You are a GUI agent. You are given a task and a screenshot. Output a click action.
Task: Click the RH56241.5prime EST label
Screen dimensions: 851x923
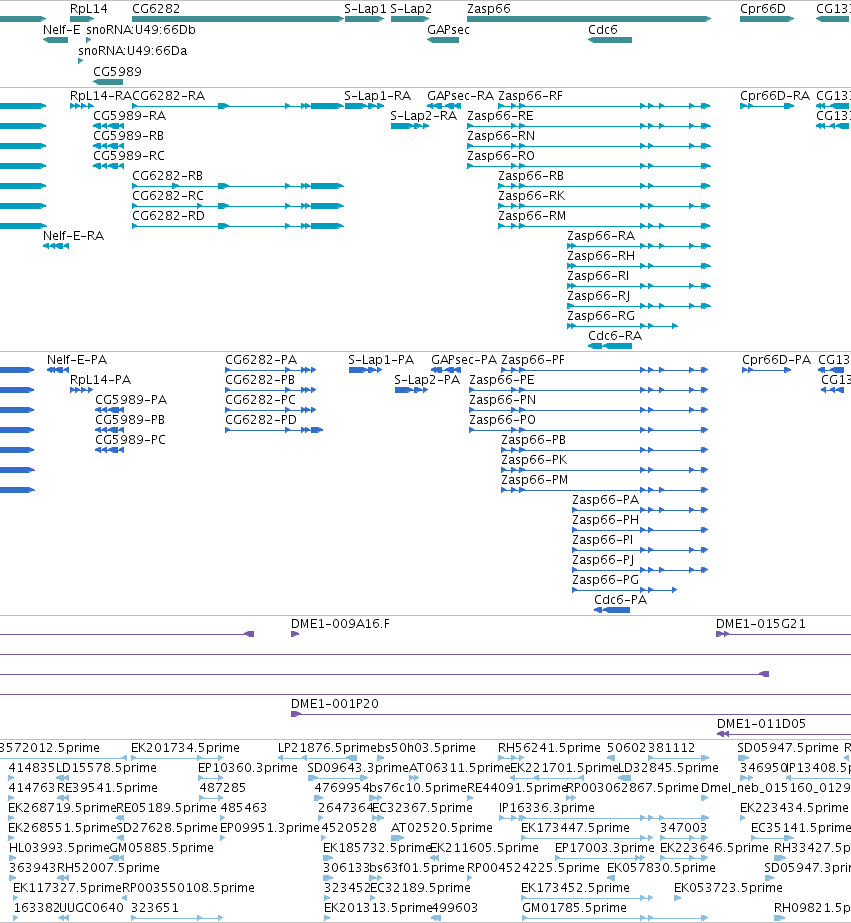coord(549,748)
